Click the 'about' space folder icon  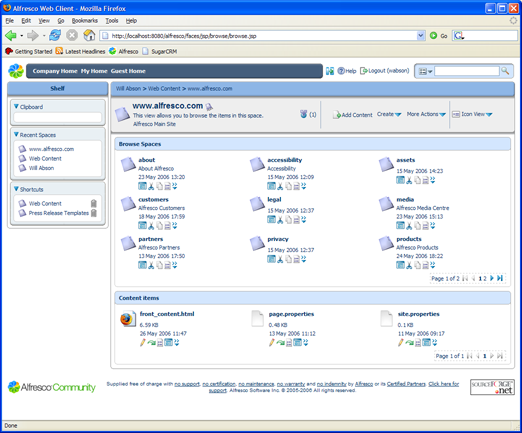(128, 164)
